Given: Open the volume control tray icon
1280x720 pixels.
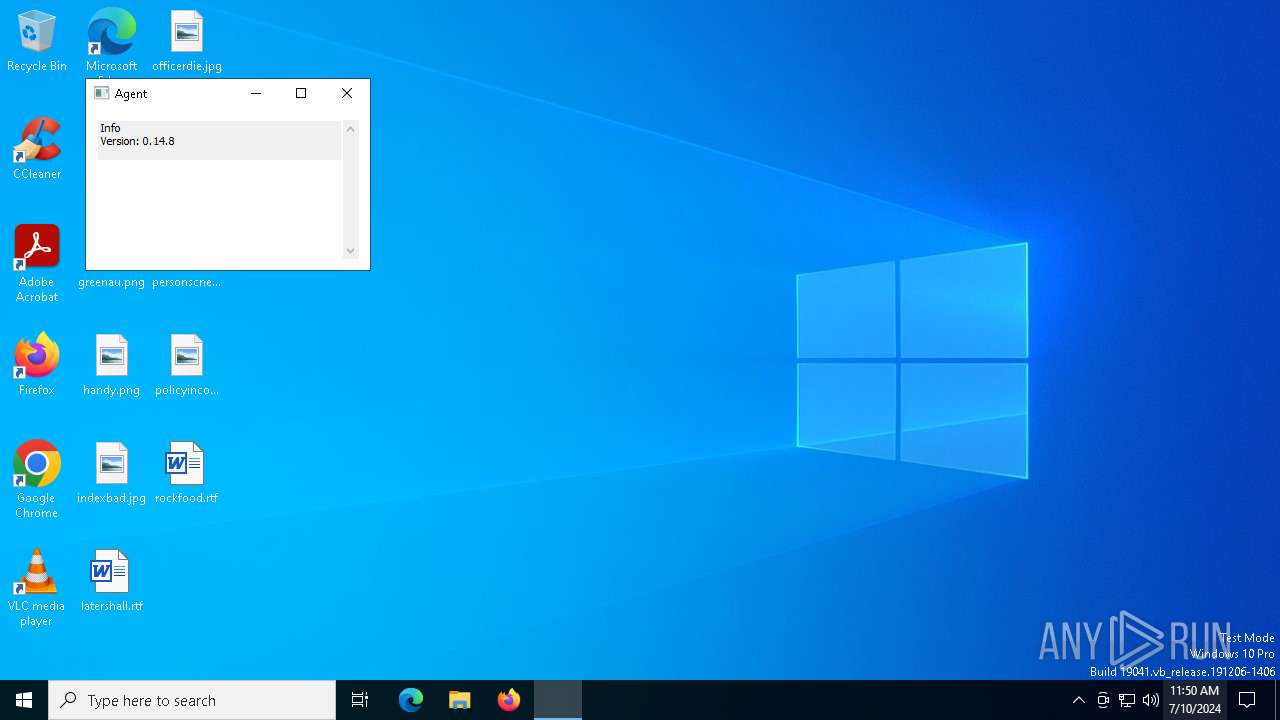Looking at the screenshot, I should coord(1151,700).
